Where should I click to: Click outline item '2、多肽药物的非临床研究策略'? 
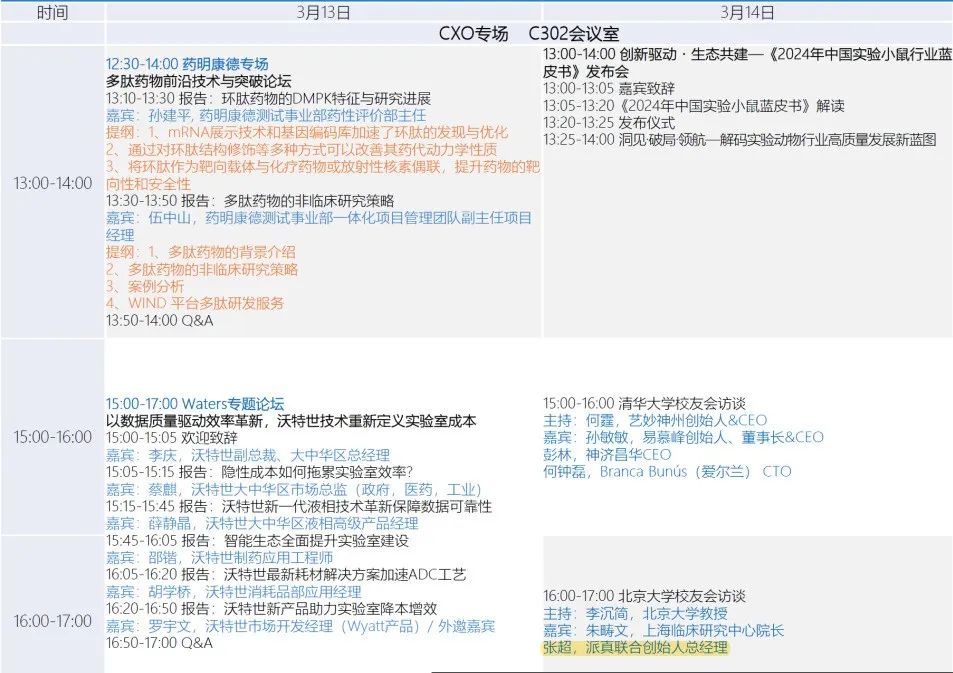tap(202, 269)
